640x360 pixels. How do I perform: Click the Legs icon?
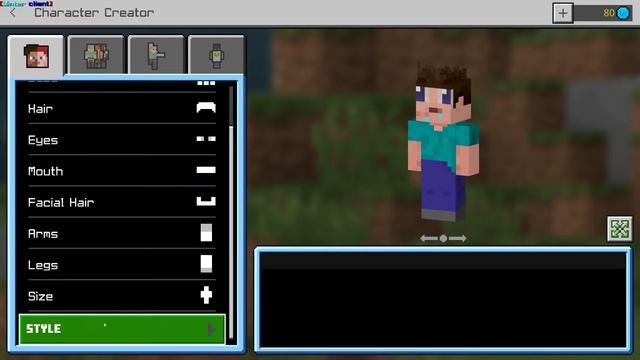(x=206, y=264)
